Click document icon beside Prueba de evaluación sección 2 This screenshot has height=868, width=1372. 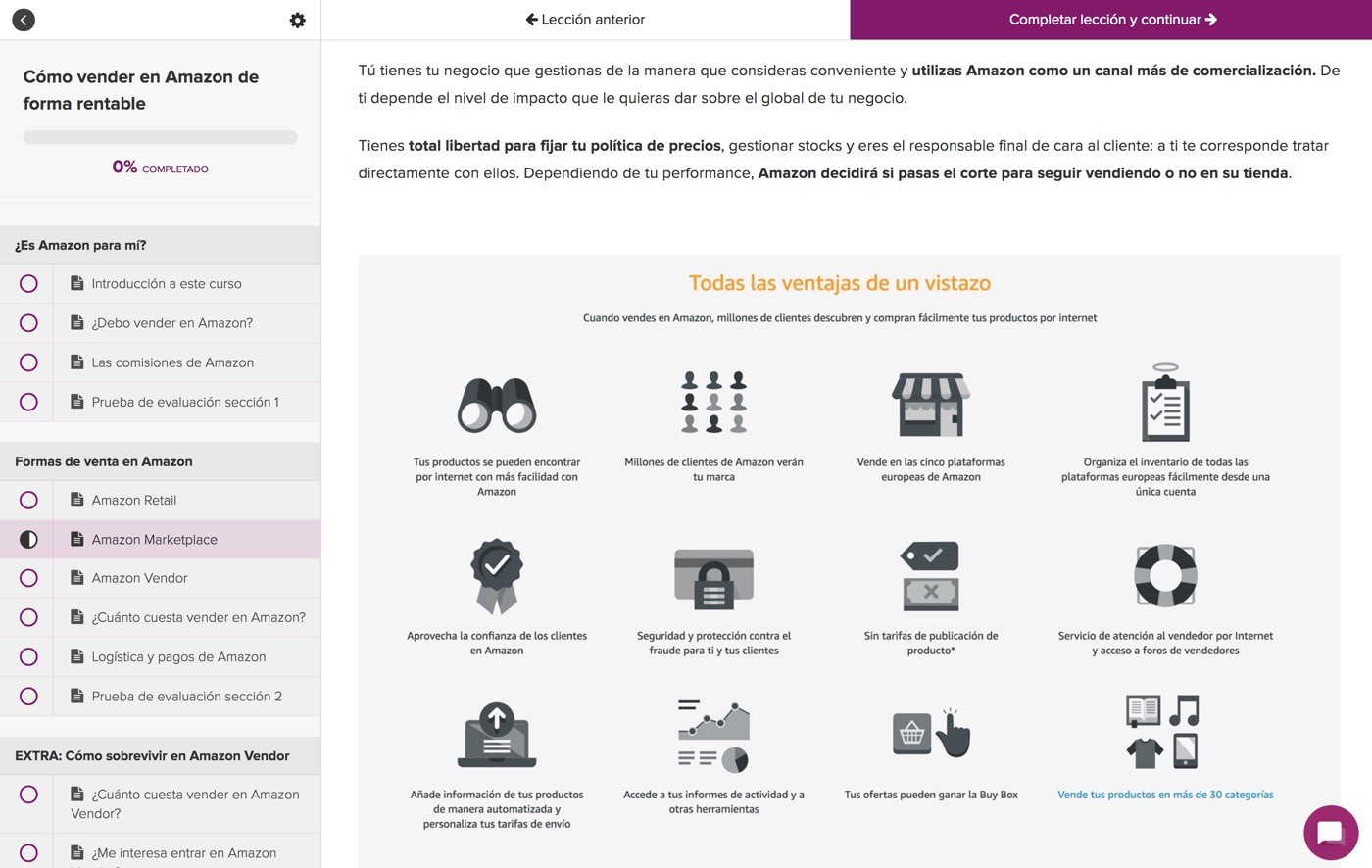(77, 696)
